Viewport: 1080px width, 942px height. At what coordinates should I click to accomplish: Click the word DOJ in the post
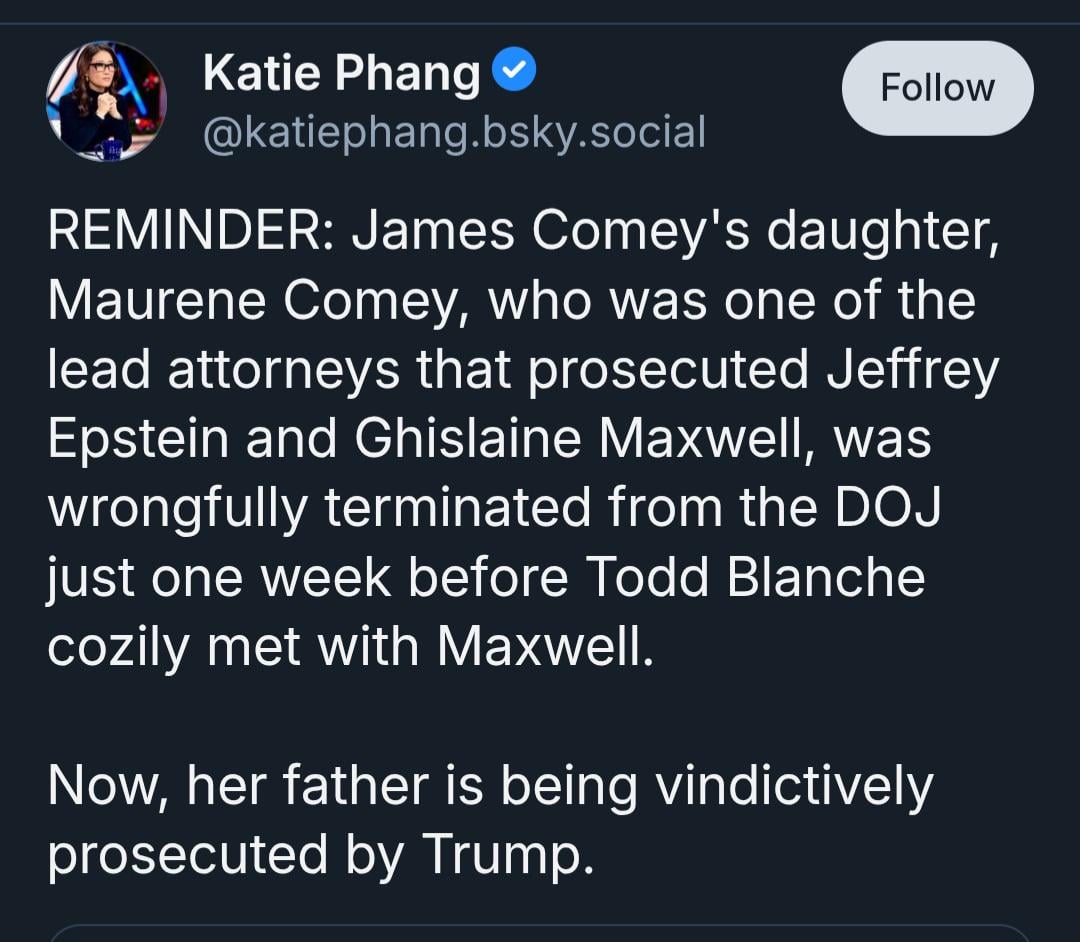pos(887,508)
